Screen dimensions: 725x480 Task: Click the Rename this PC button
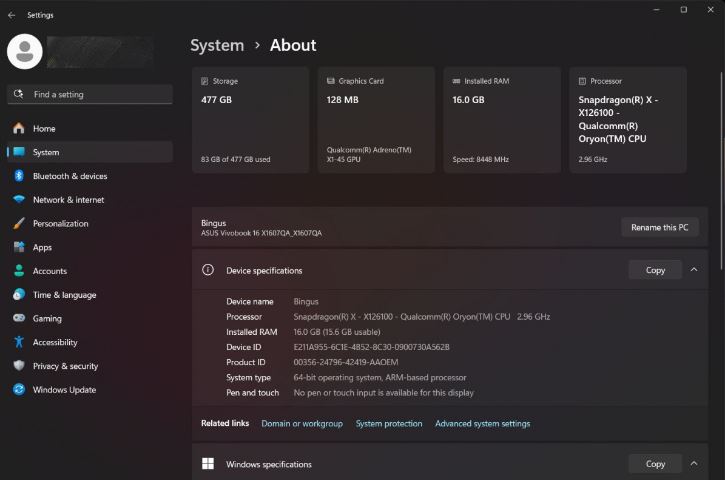pos(659,228)
